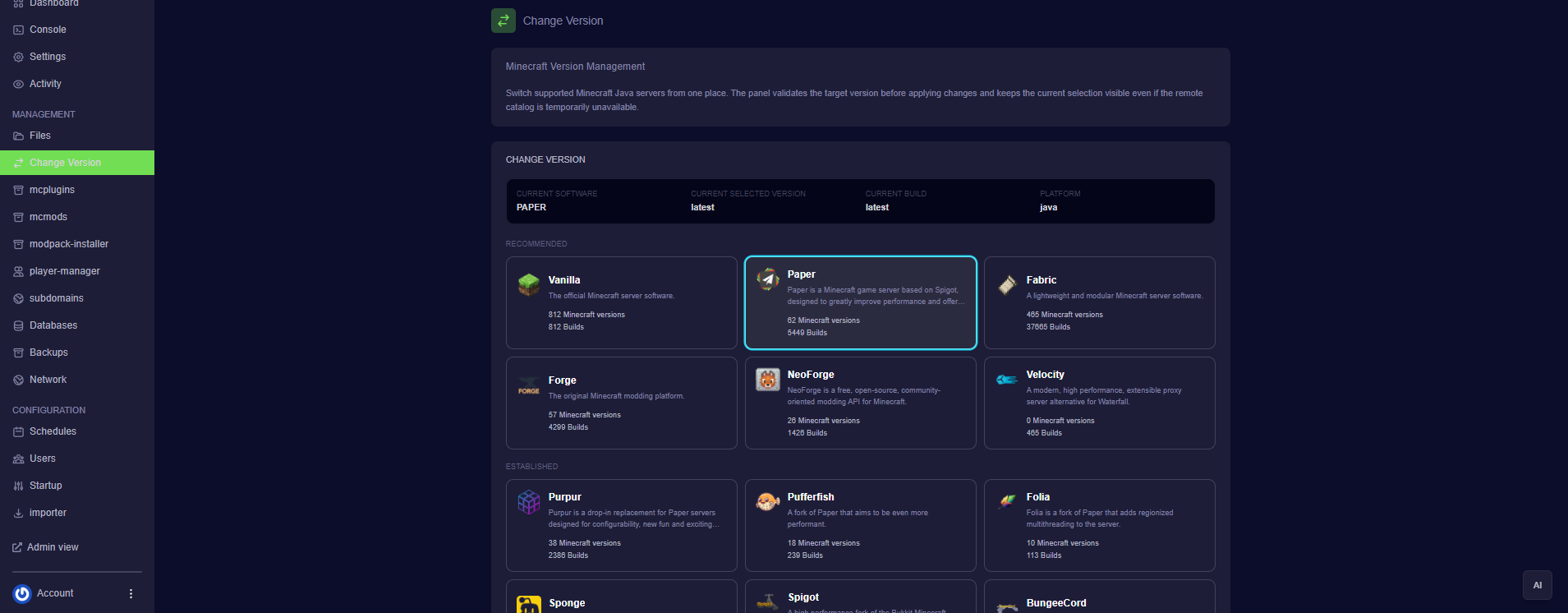Click the Startup sliders icon
Image resolution: width=1568 pixels, height=613 pixels.
[18, 486]
